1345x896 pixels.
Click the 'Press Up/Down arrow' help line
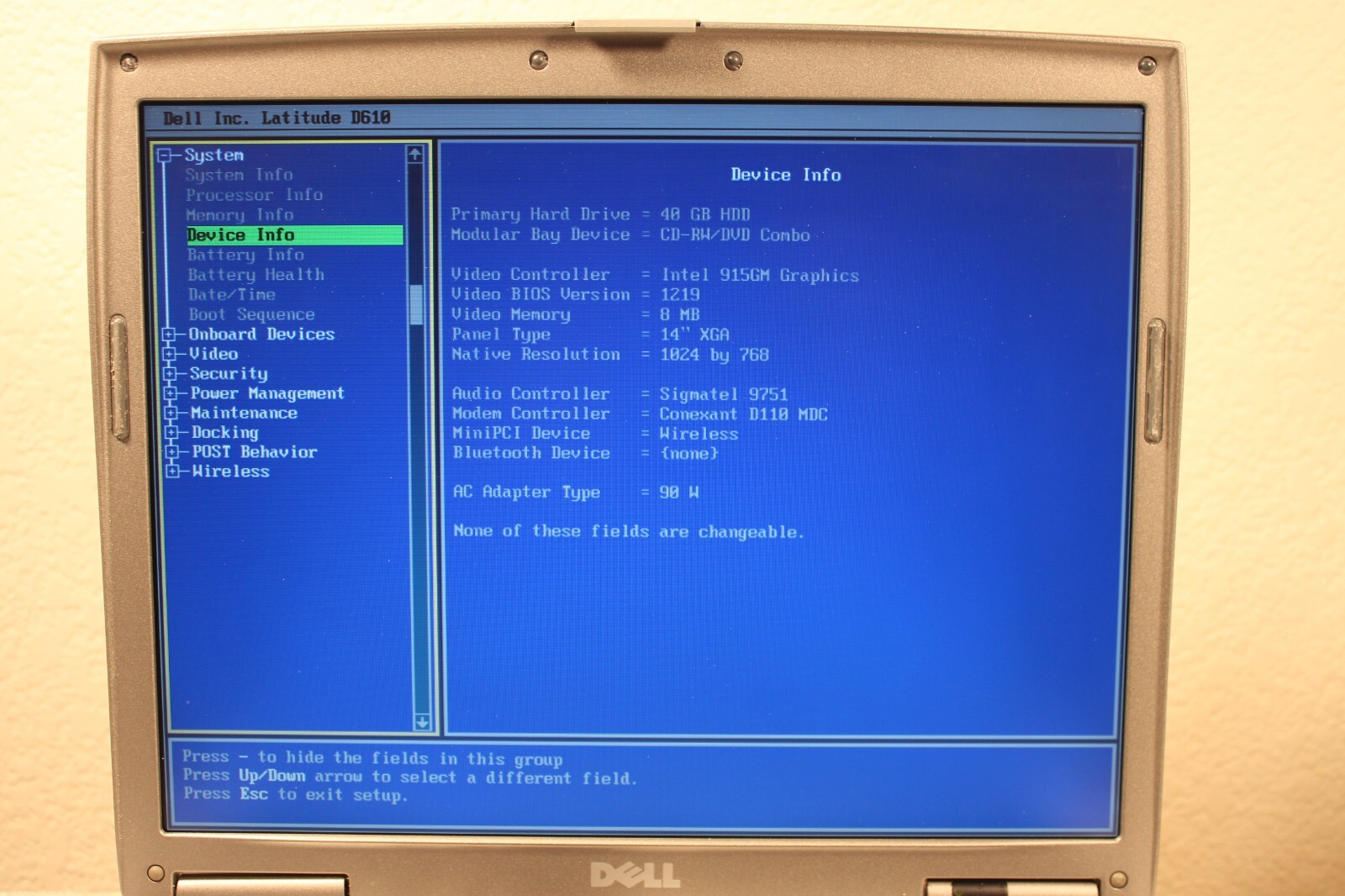click(409, 777)
